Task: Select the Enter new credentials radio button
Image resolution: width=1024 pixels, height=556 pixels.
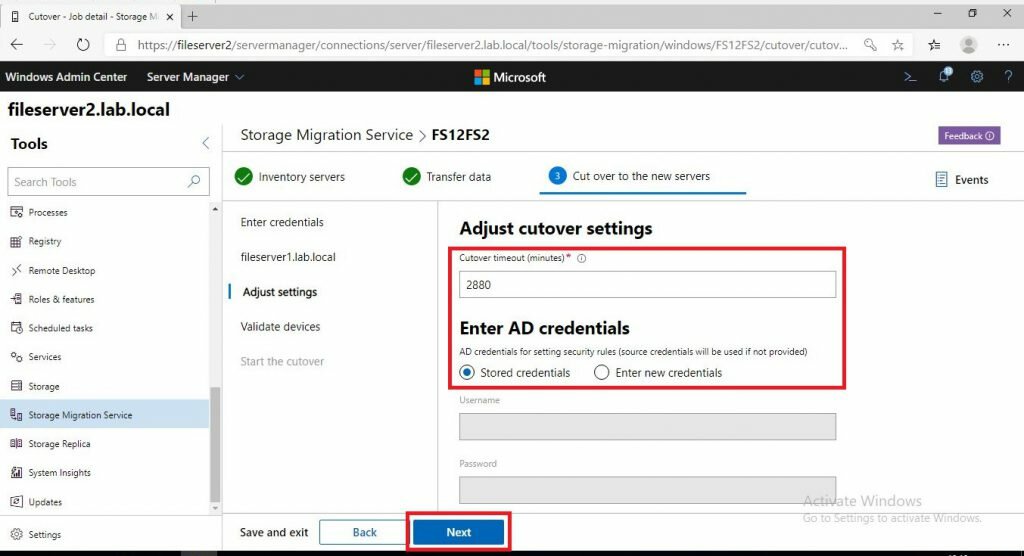Action: pos(601,372)
